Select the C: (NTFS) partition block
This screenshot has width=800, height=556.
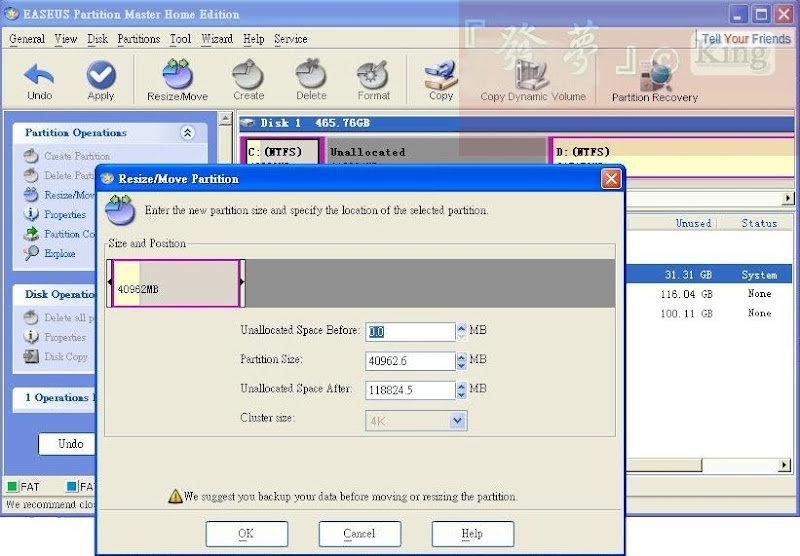pyautogui.click(x=283, y=151)
